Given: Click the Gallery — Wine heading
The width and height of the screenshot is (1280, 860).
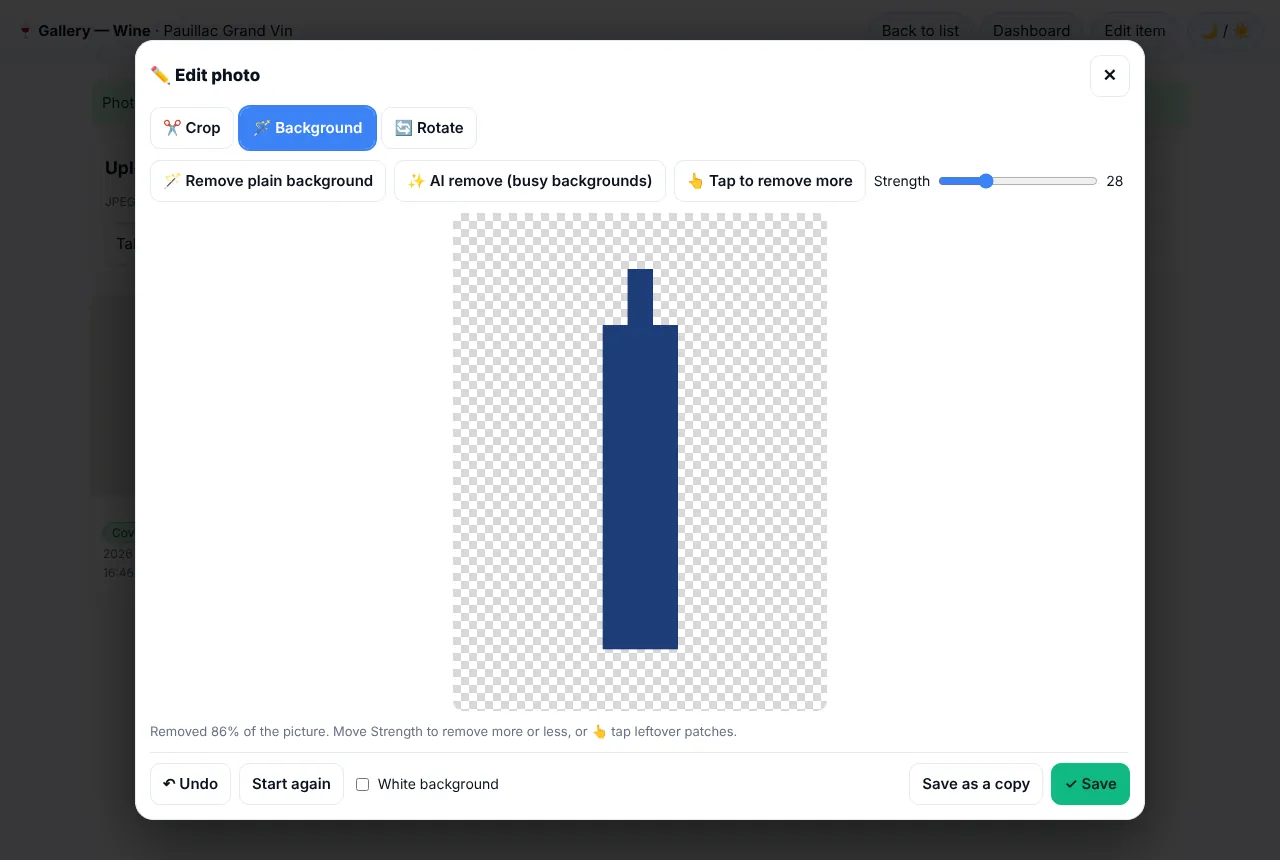Looking at the screenshot, I should pyautogui.click(x=94, y=31).
